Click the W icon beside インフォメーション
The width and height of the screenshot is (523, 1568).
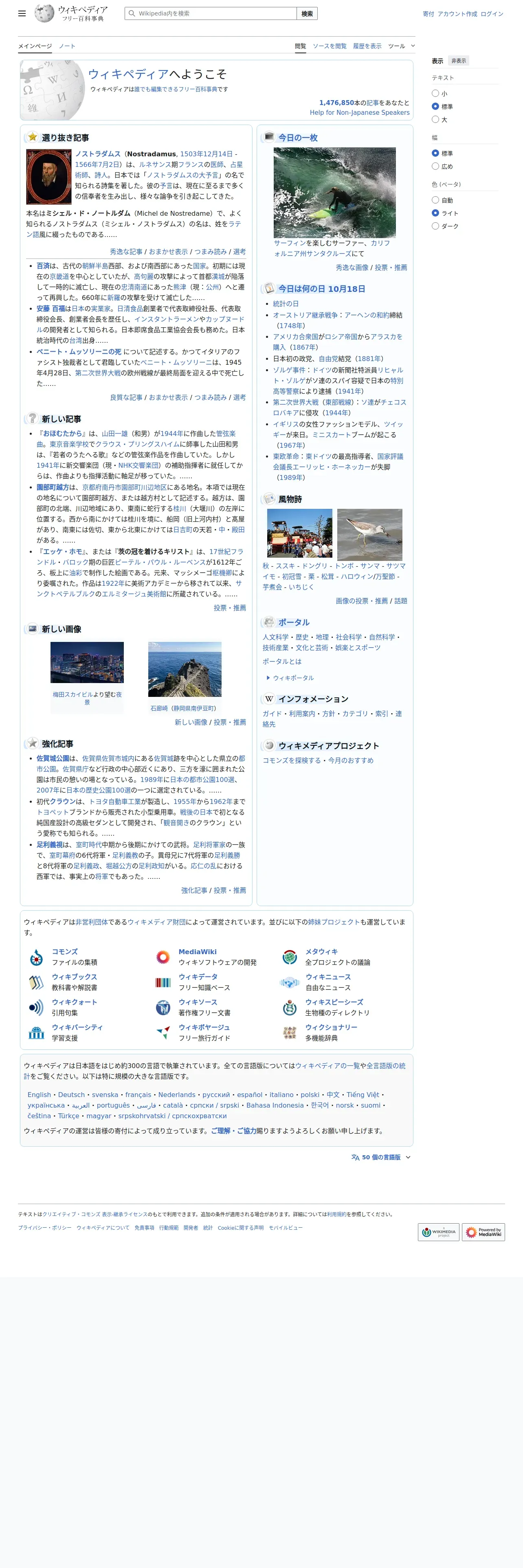(268, 698)
